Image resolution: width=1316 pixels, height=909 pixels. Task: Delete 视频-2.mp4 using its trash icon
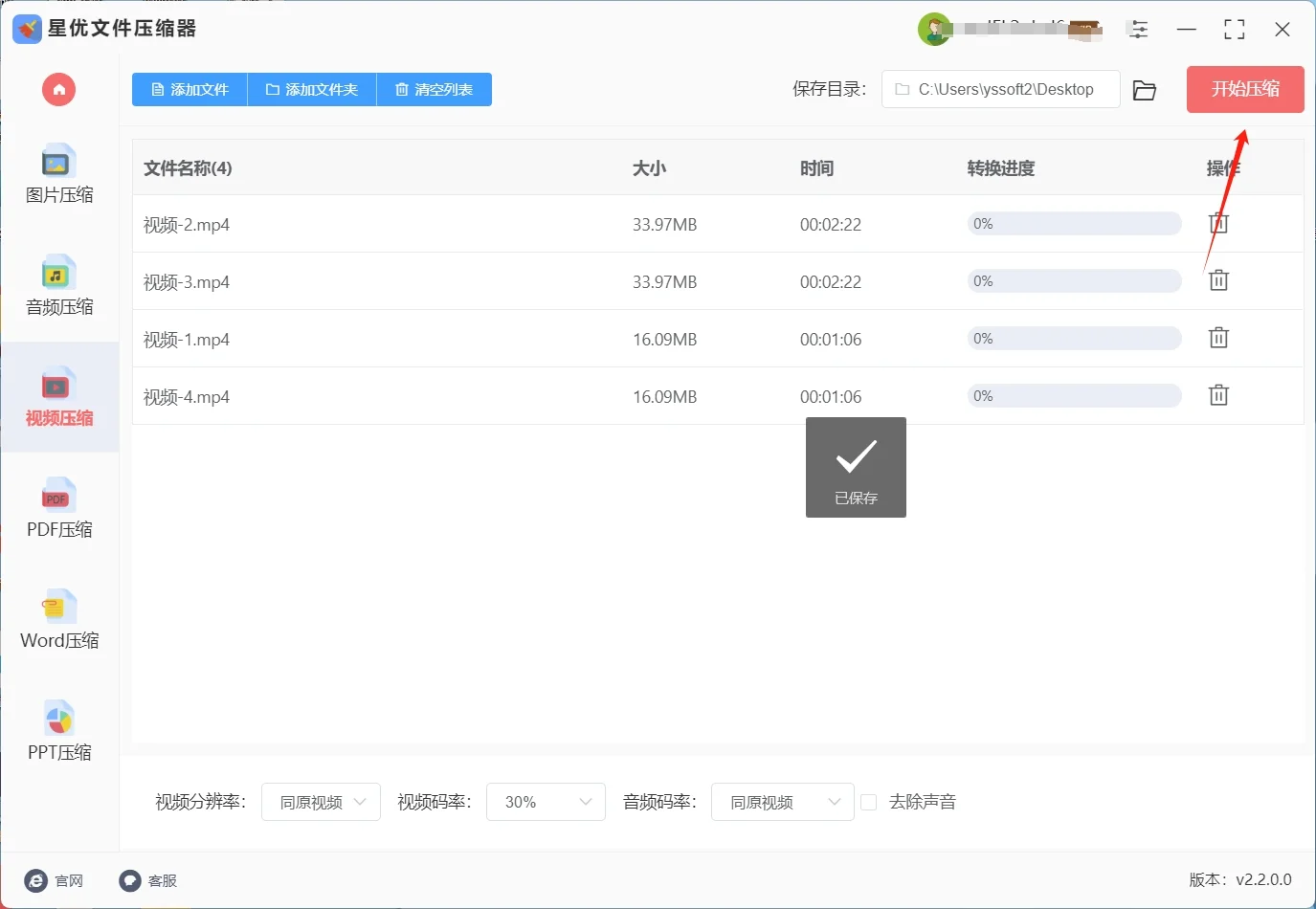[x=1218, y=223]
